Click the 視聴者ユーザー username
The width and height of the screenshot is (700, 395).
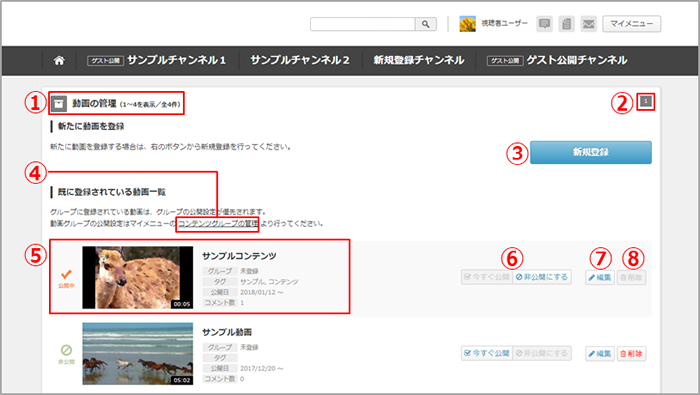pyautogui.click(x=504, y=23)
